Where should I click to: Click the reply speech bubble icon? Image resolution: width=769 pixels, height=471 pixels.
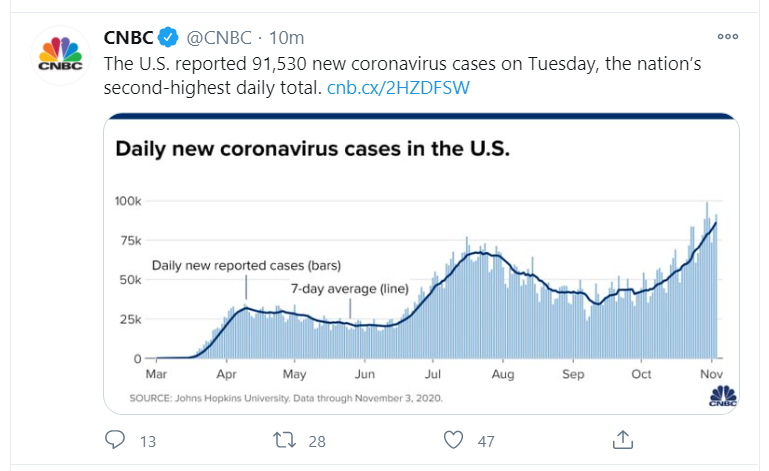pos(115,439)
